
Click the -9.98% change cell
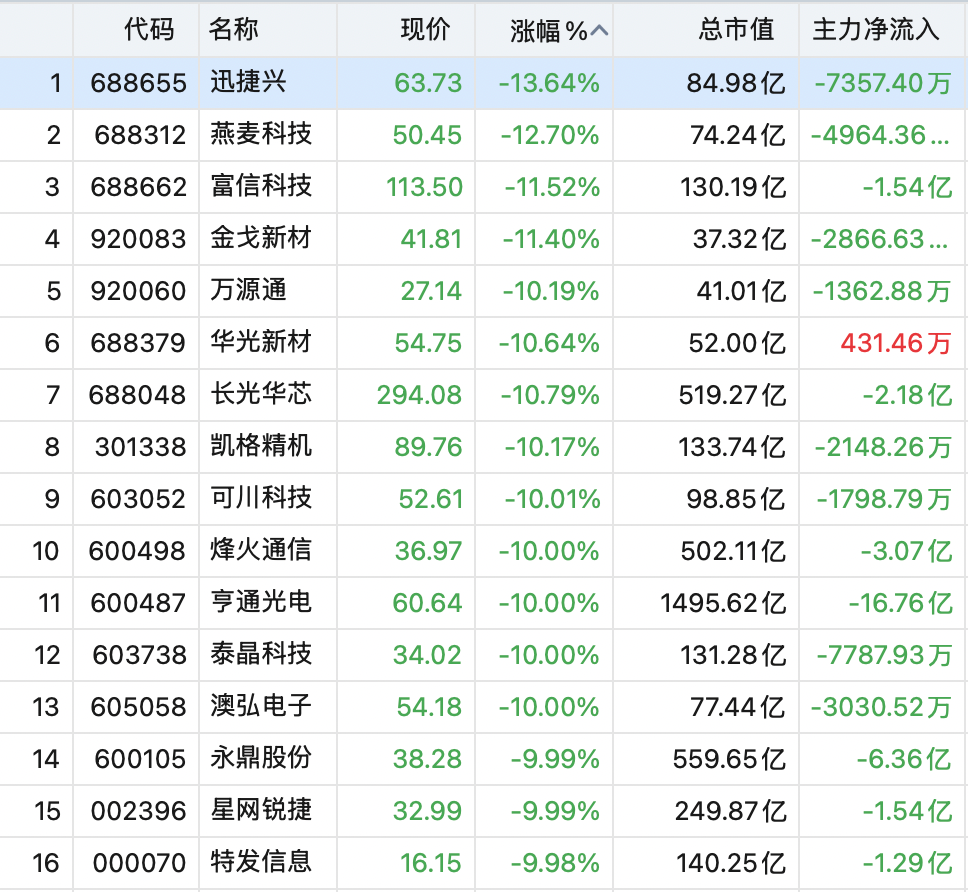point(555,863)
